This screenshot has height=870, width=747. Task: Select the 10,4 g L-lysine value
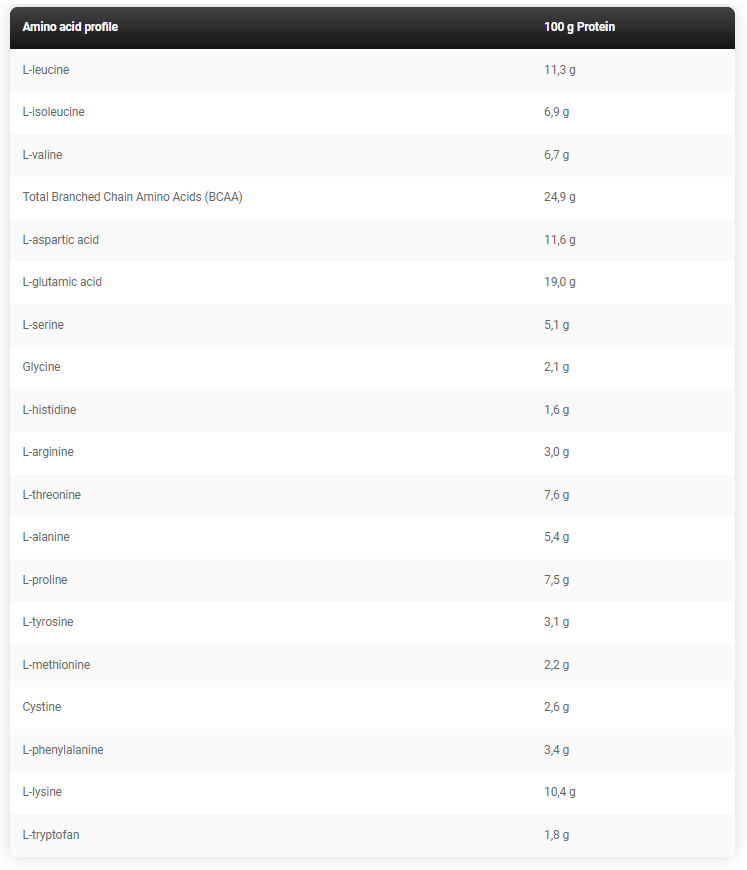click(559, 792)
